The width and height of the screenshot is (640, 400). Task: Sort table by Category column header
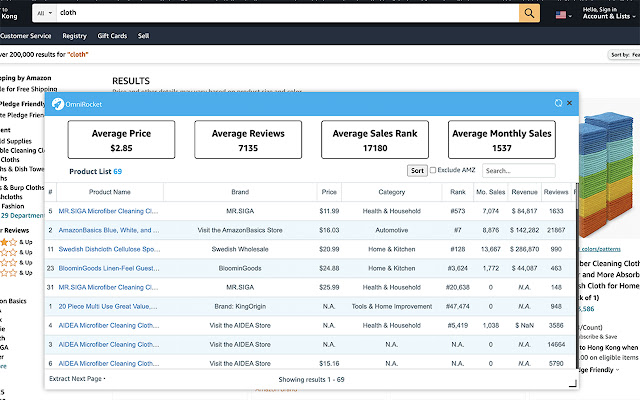point(391,192)
